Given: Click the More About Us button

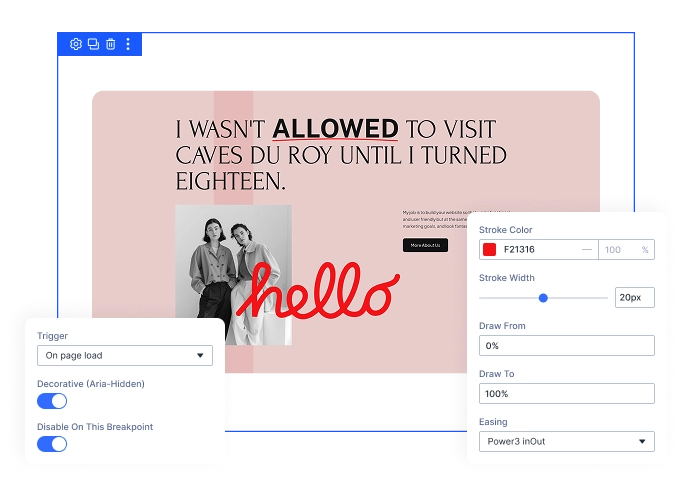Looking at the screenshot, I should point(425,245).
